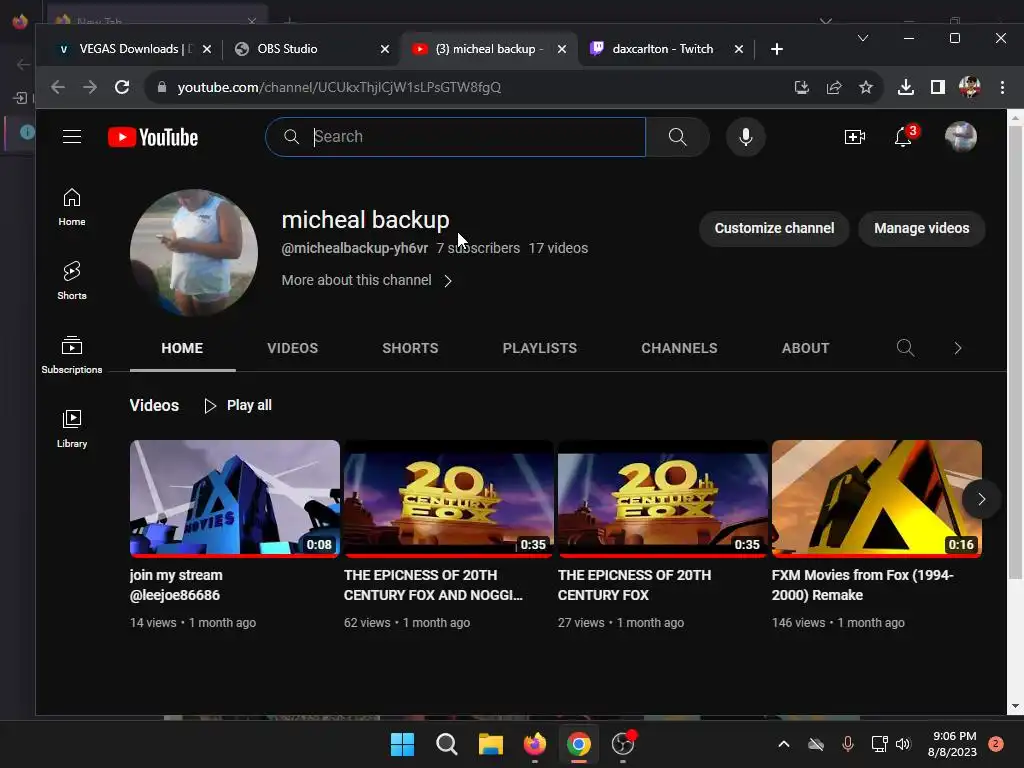The width and height of the screenshot is (1024, 768).
Task: Click Customize channel button
Action: pos(774,229)
